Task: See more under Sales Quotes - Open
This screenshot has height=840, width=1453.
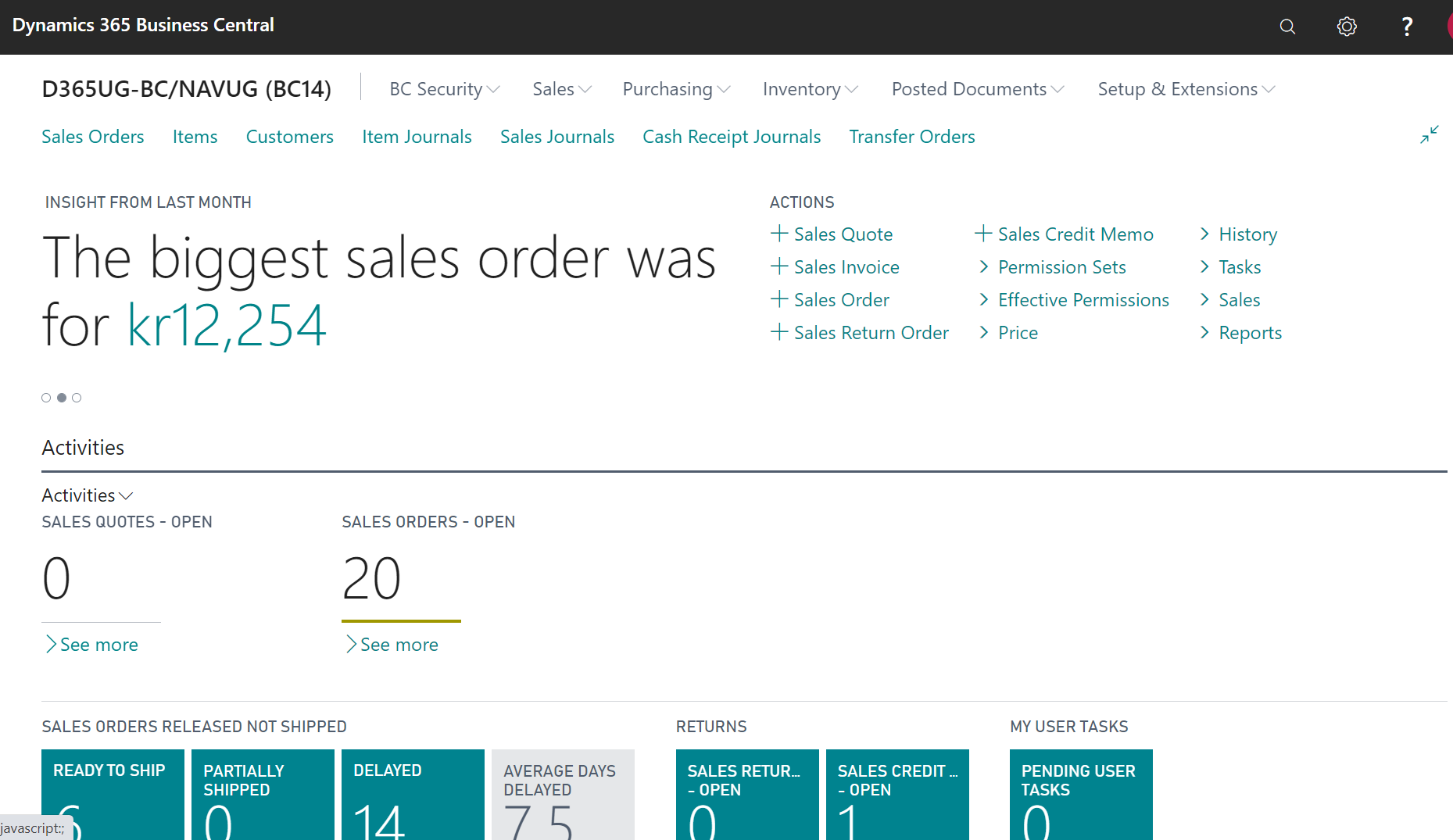Action: coord(91,645)
